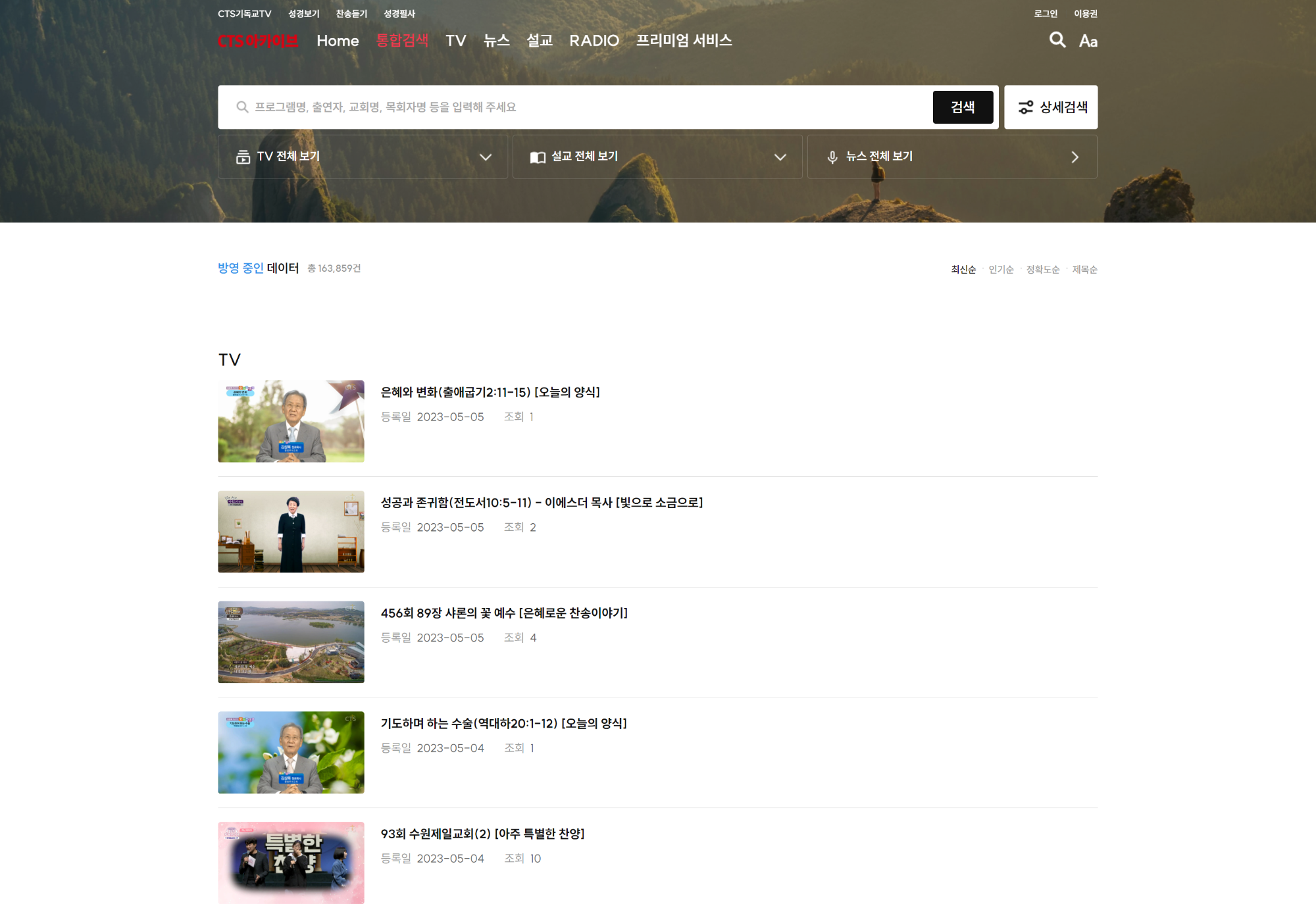This screenshot has width=1316, height=908.
Task: Click the search field's magnifier icon
Action: tap(242, 107)
